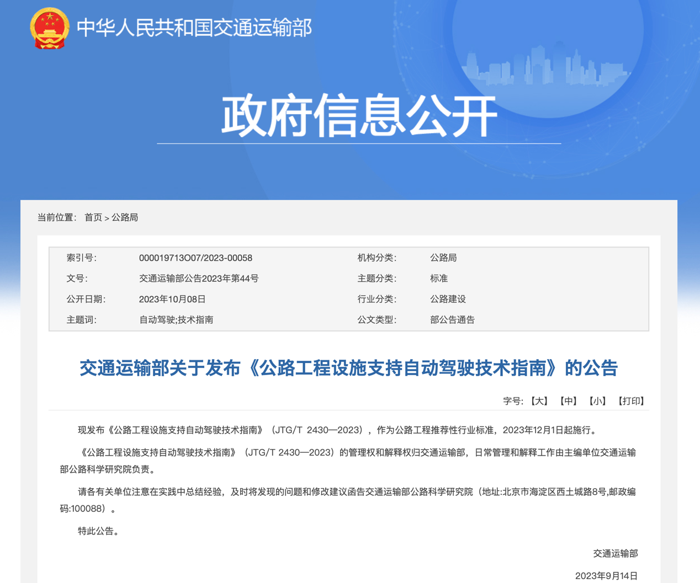Set font size to 小

(597, 401)
